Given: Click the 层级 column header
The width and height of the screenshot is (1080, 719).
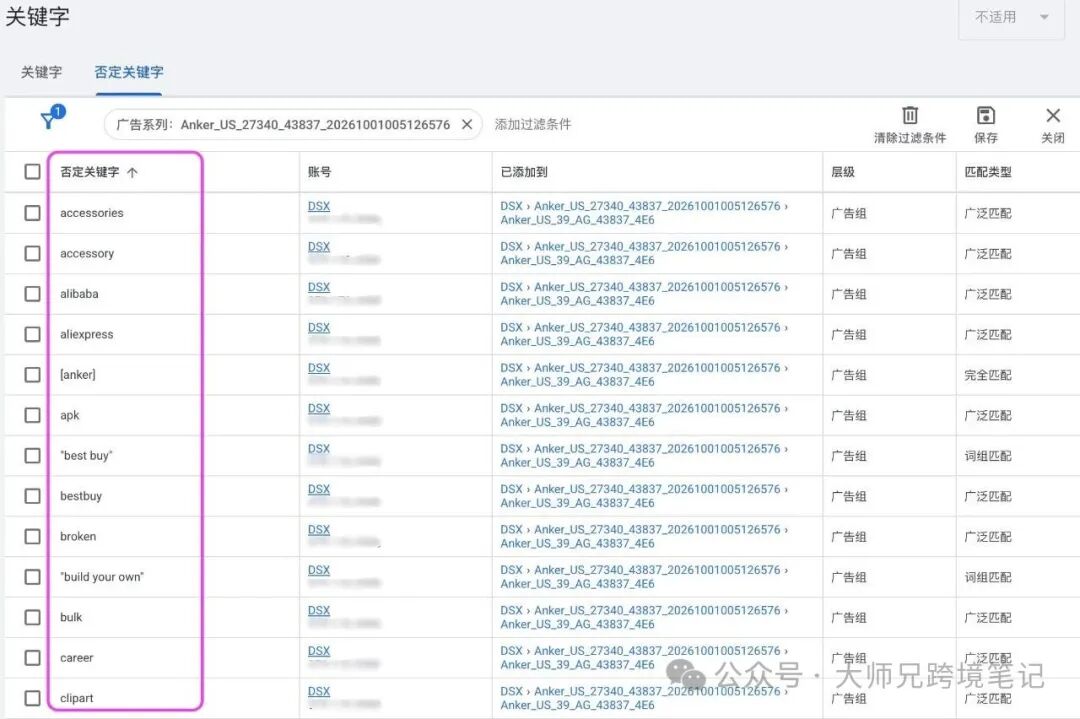Looking at the screenshot, I should [x=843, y=172].
